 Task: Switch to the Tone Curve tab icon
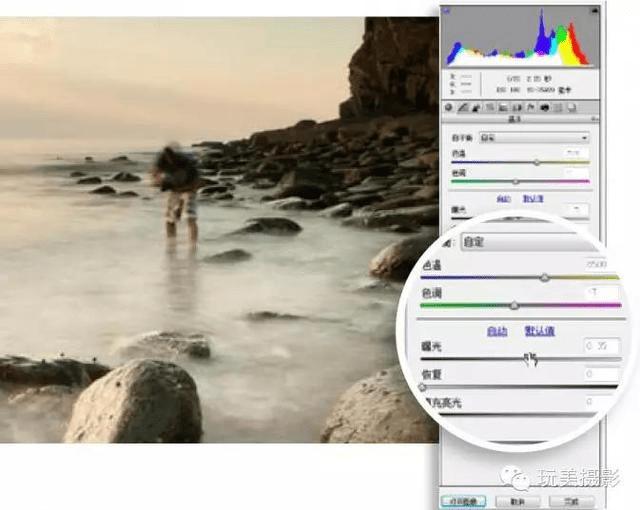click(463, 108)
